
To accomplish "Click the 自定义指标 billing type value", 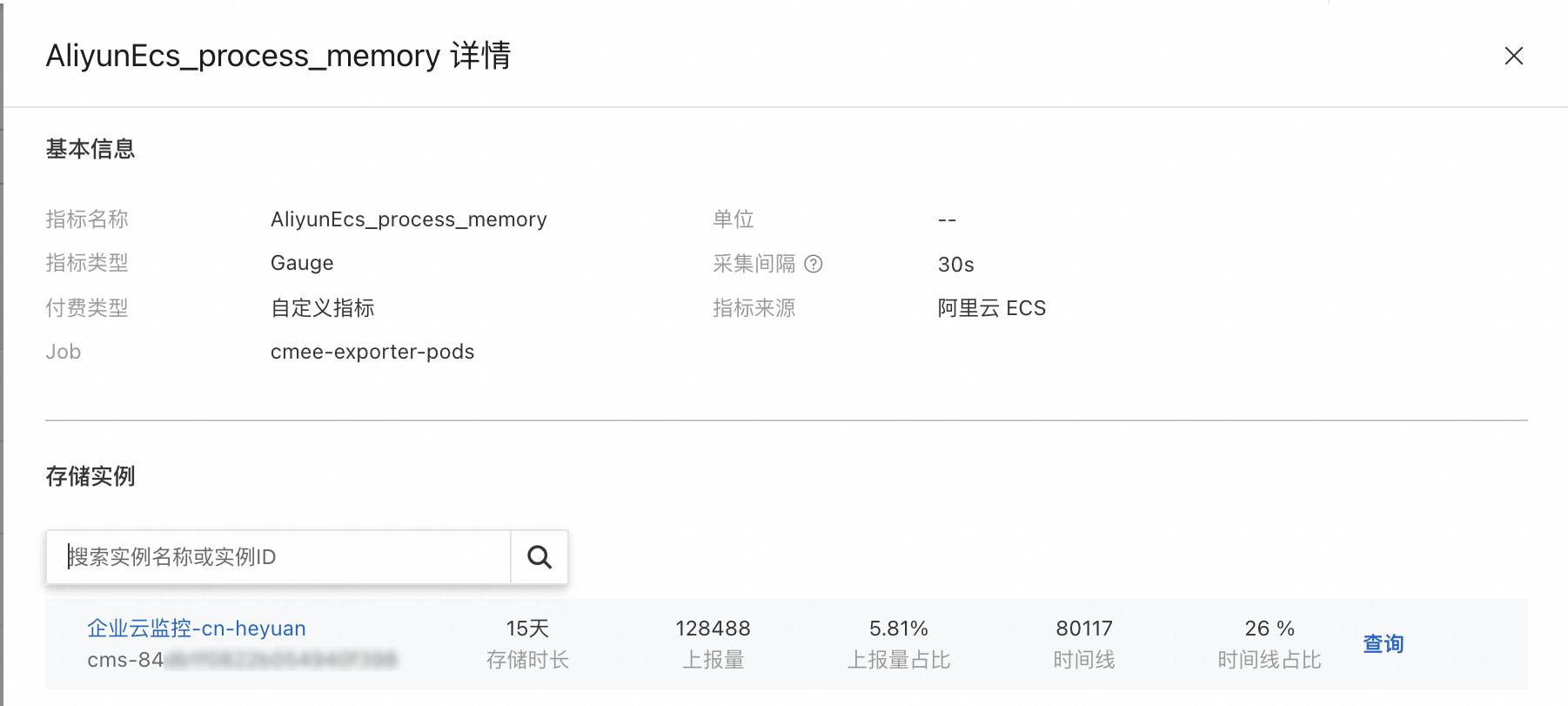I will (x=322, y=308).
